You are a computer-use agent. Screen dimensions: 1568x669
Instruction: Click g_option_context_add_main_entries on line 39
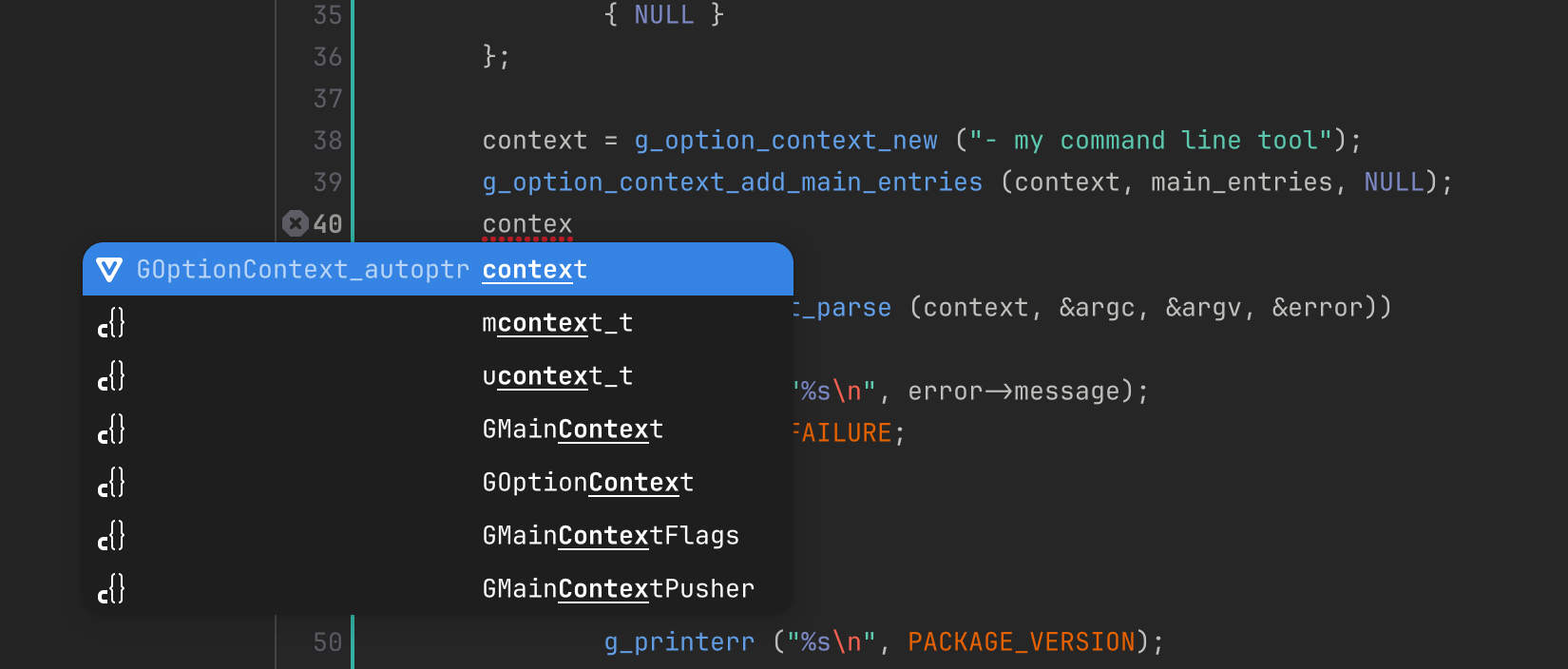coord(733,182)
